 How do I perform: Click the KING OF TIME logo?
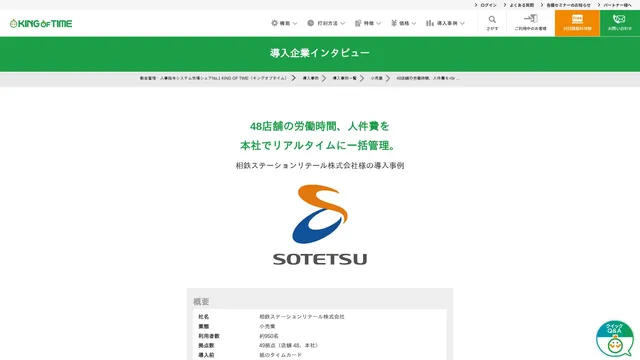click(x=41, y=24)
